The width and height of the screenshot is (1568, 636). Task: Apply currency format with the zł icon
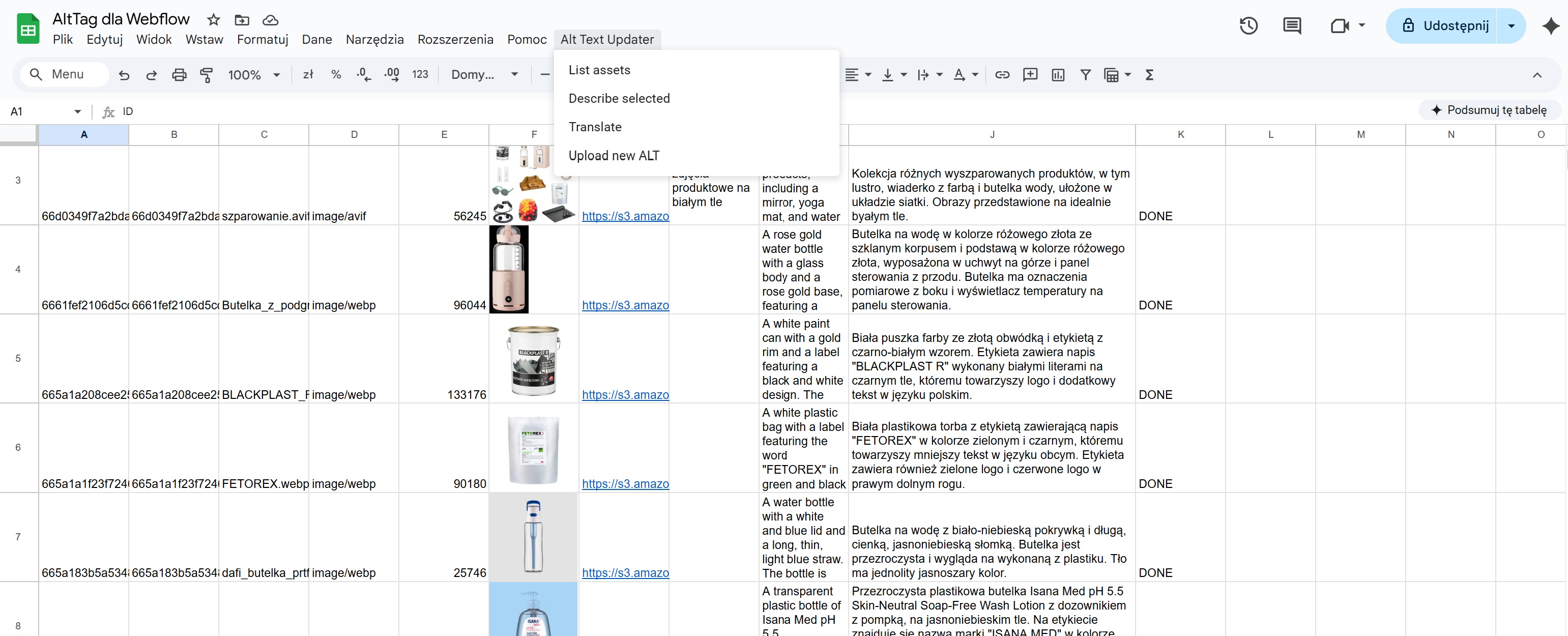(308, 74)
